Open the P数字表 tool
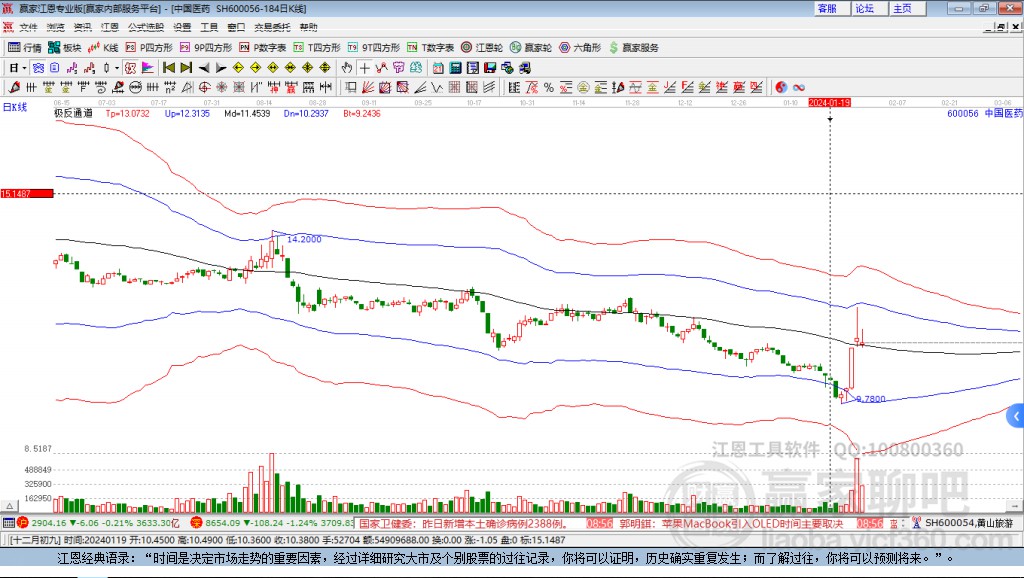The width and height of the screenshot is (1024, 578). point(263,47)
